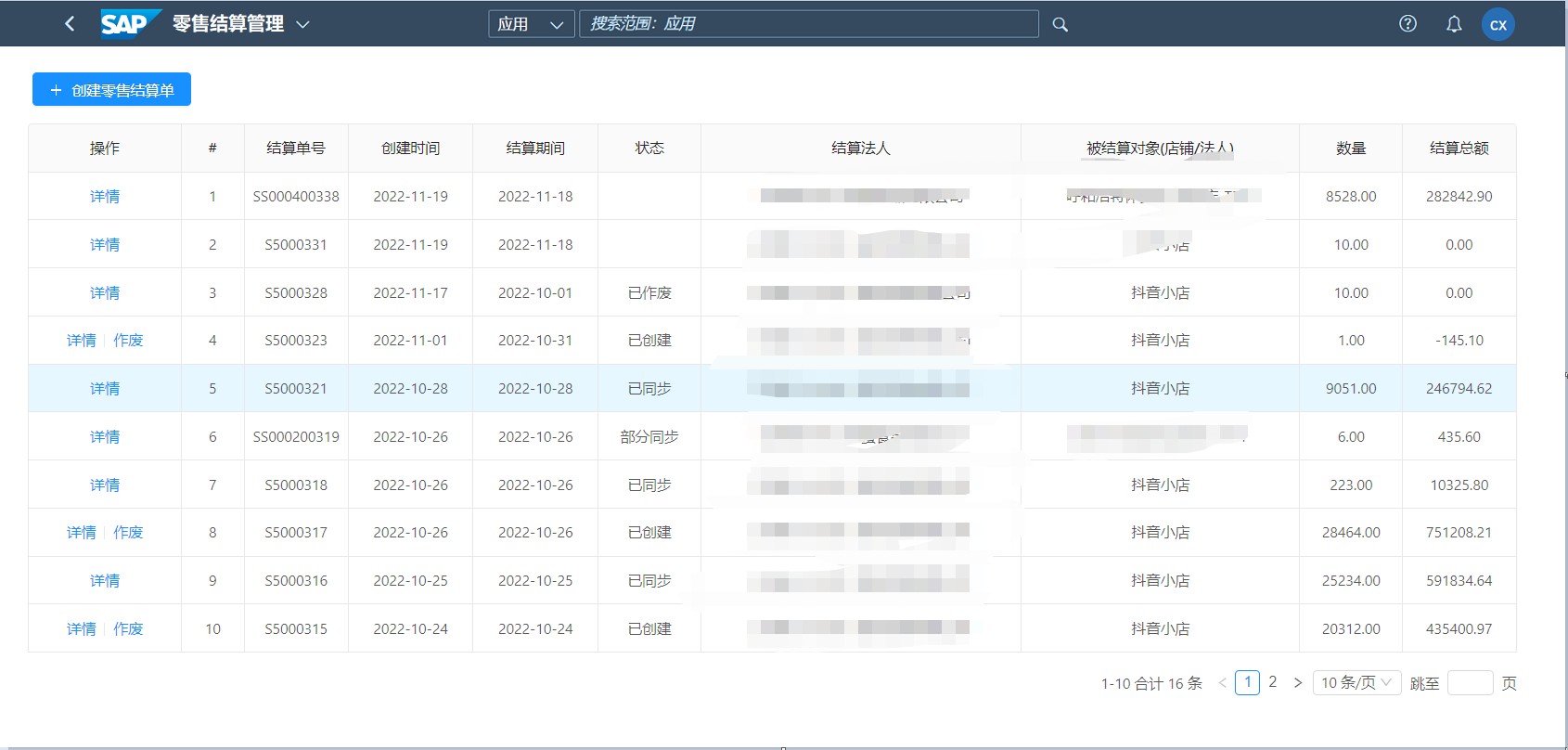Open 详情 for settlement S5000323
This screenshot has height=750, width=1568.
pyautogui.click(x=82, y=341)
